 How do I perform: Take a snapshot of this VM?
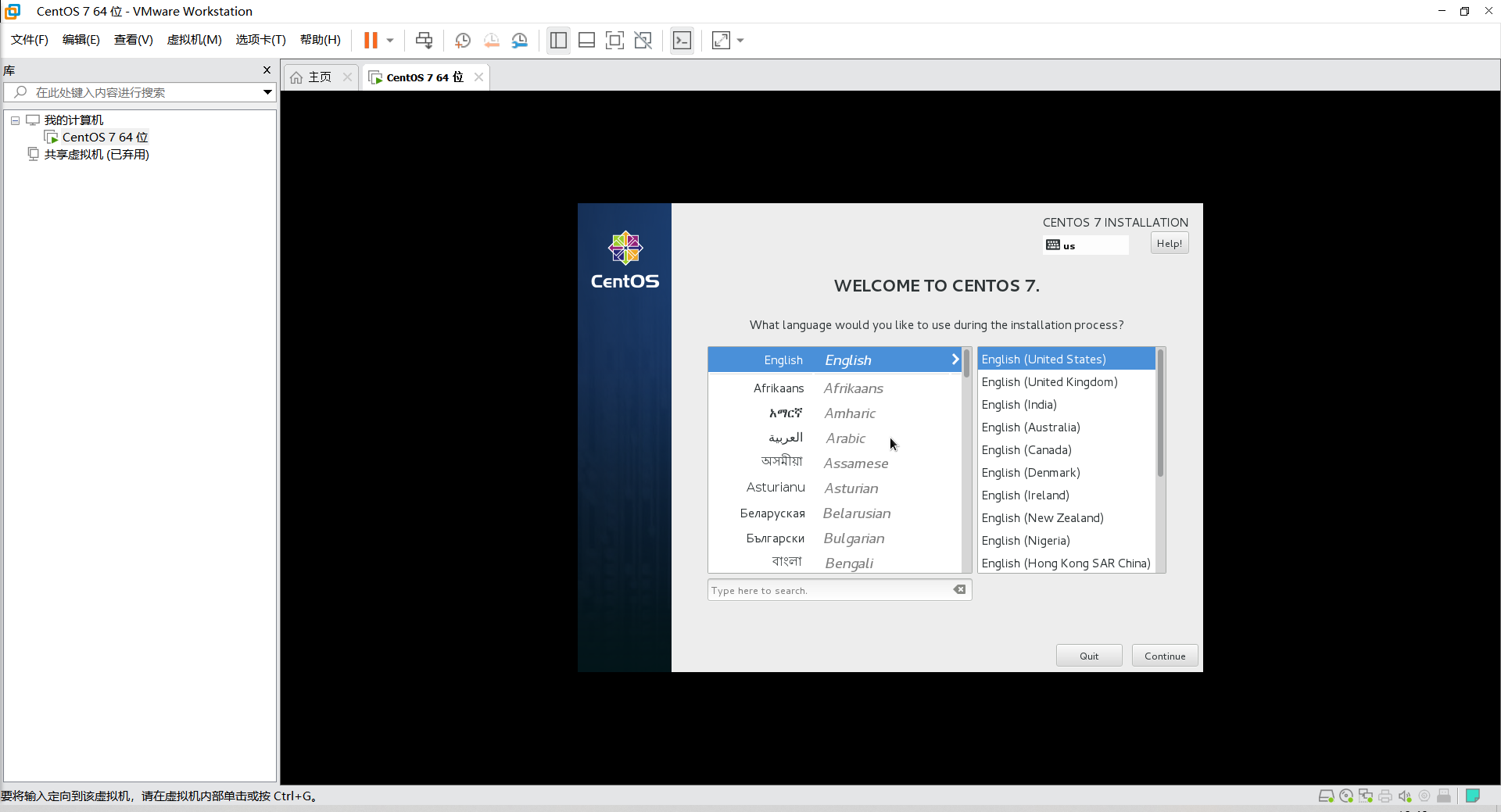coord(463,40)
